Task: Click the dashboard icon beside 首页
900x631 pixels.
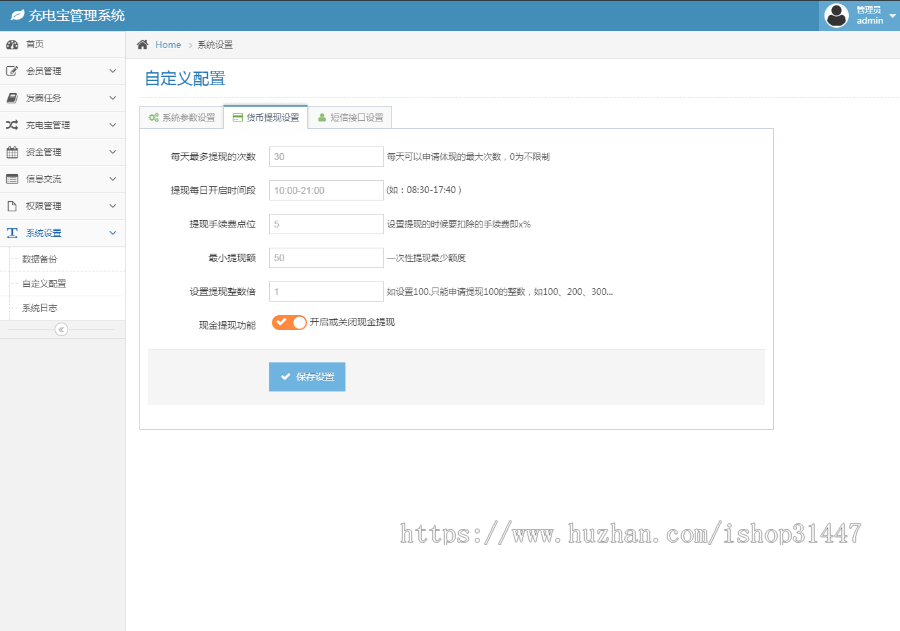Action: coord(12,44)
